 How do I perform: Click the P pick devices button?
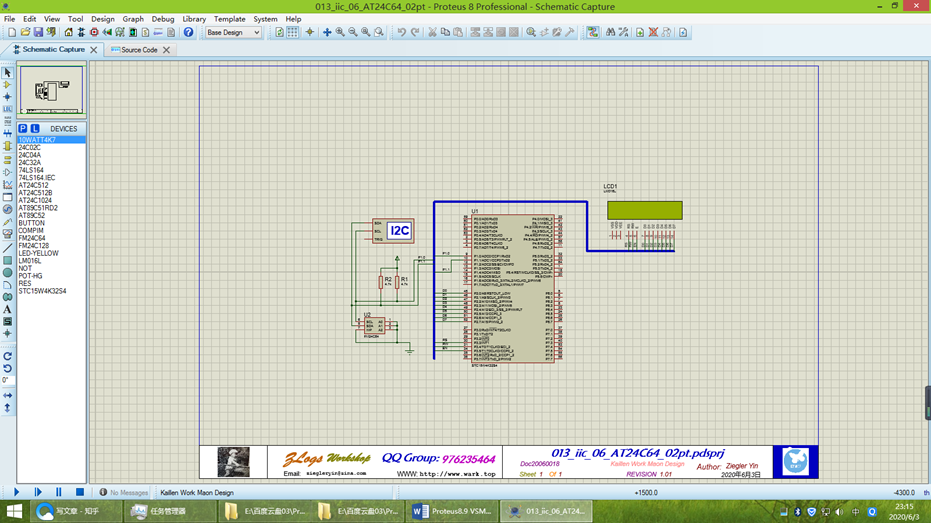click(x=23, y=129)
